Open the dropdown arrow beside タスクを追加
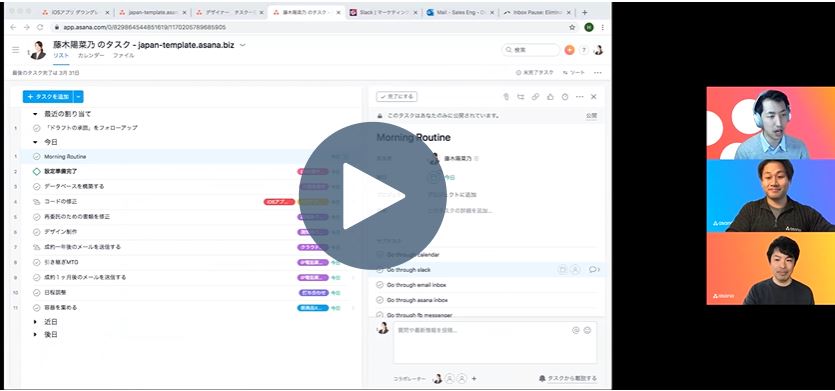Viewport: 835px width, 391px height. pyautogui.click(x=79, y=96)
